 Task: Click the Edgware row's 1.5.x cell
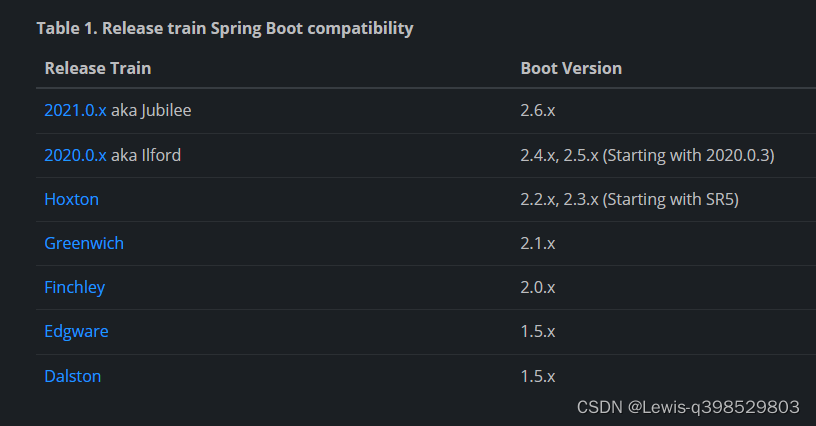pos(538,332)
